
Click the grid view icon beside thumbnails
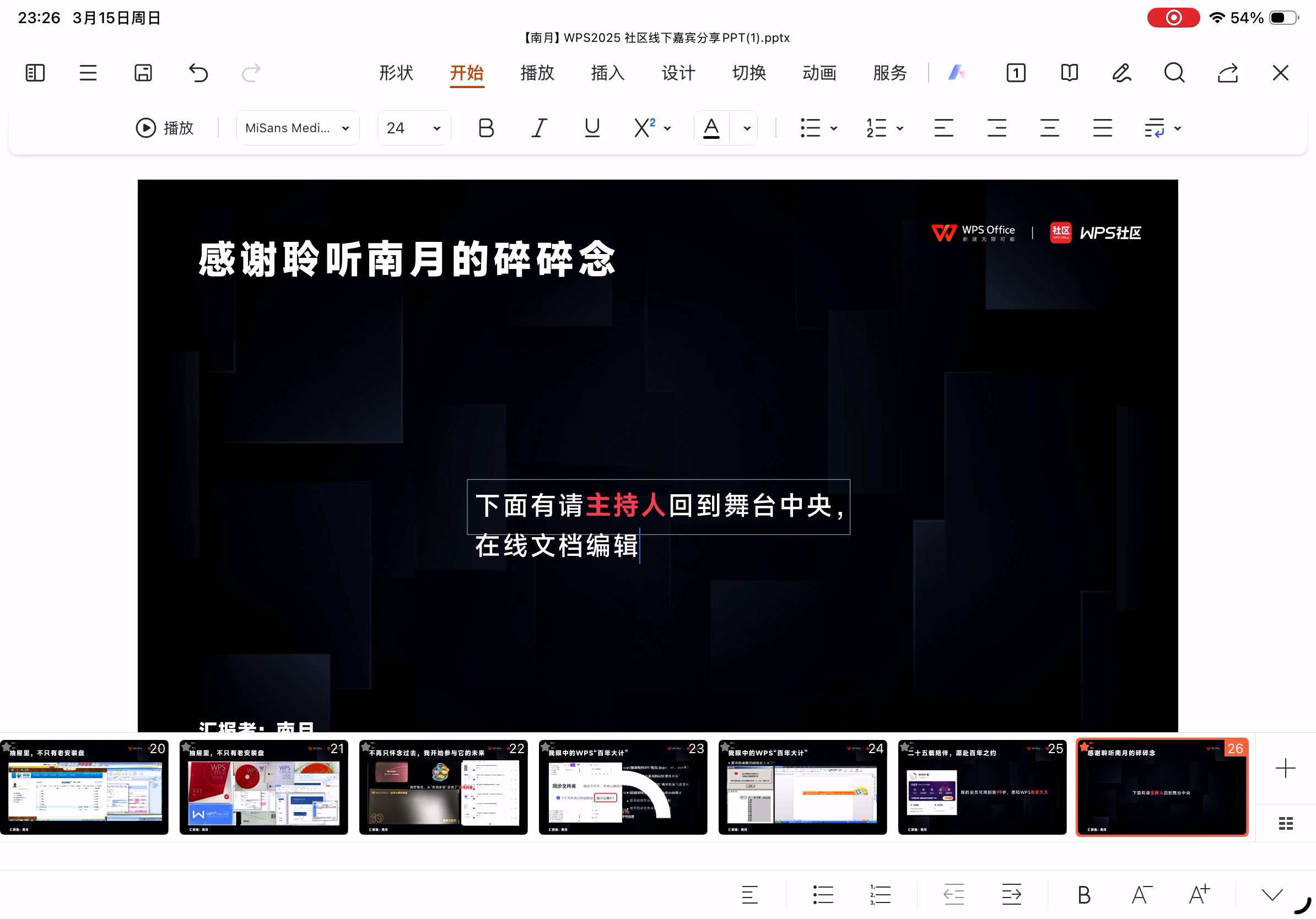(1285, 823)
